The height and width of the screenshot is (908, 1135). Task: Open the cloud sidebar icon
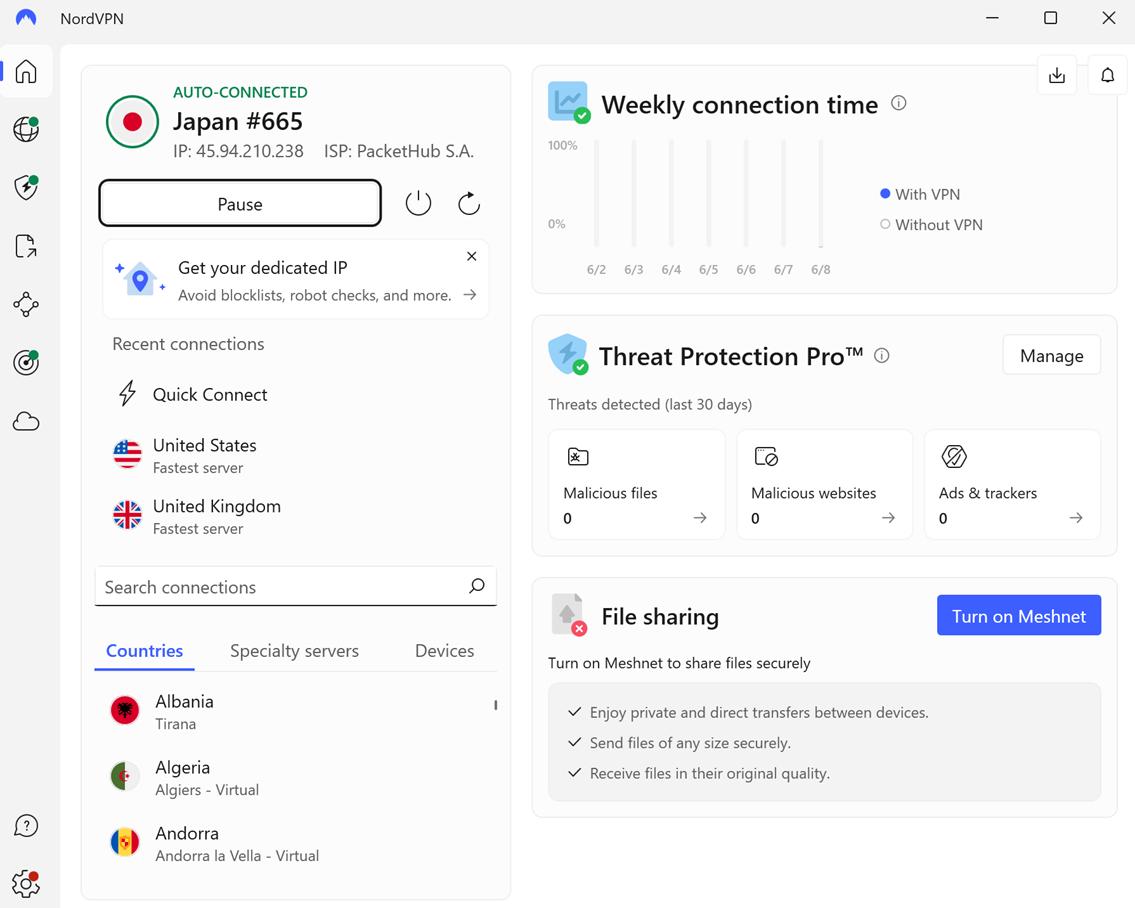[x=26, y=421]
